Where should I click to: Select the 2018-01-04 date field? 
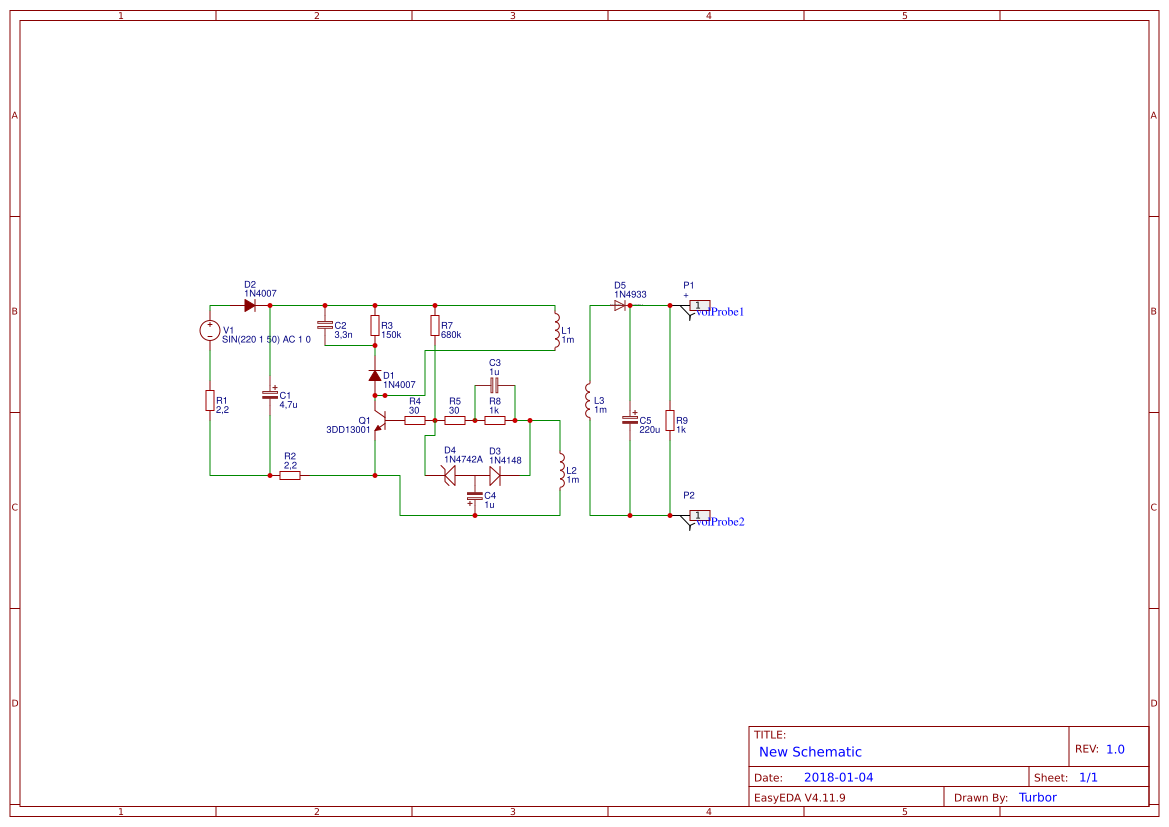pyautogui.click(x=841, y=776)
